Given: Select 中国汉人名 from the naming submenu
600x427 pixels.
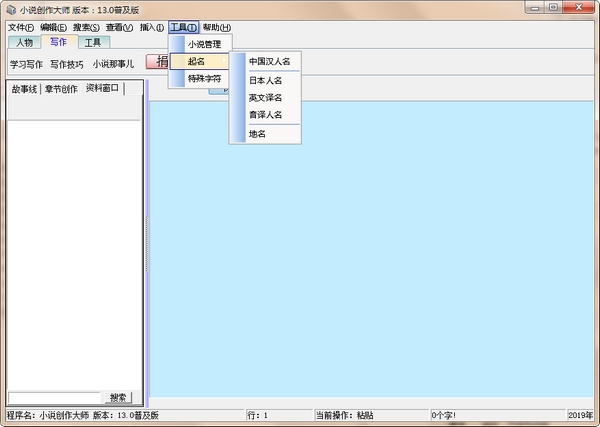Looking at the screenshot, I should click(x=269, y=62).
